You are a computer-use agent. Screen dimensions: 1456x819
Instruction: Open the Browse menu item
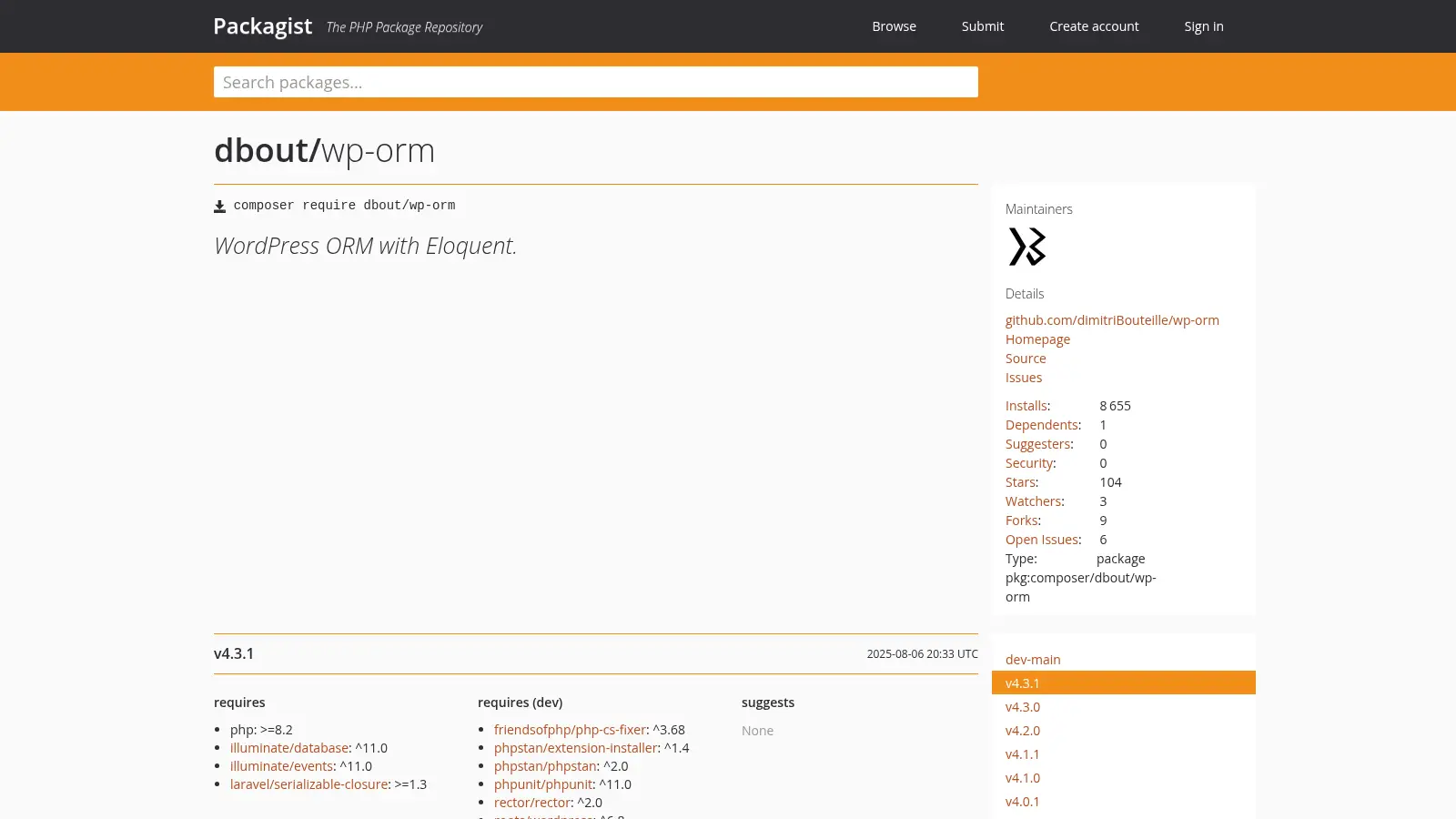coord(894,26)
